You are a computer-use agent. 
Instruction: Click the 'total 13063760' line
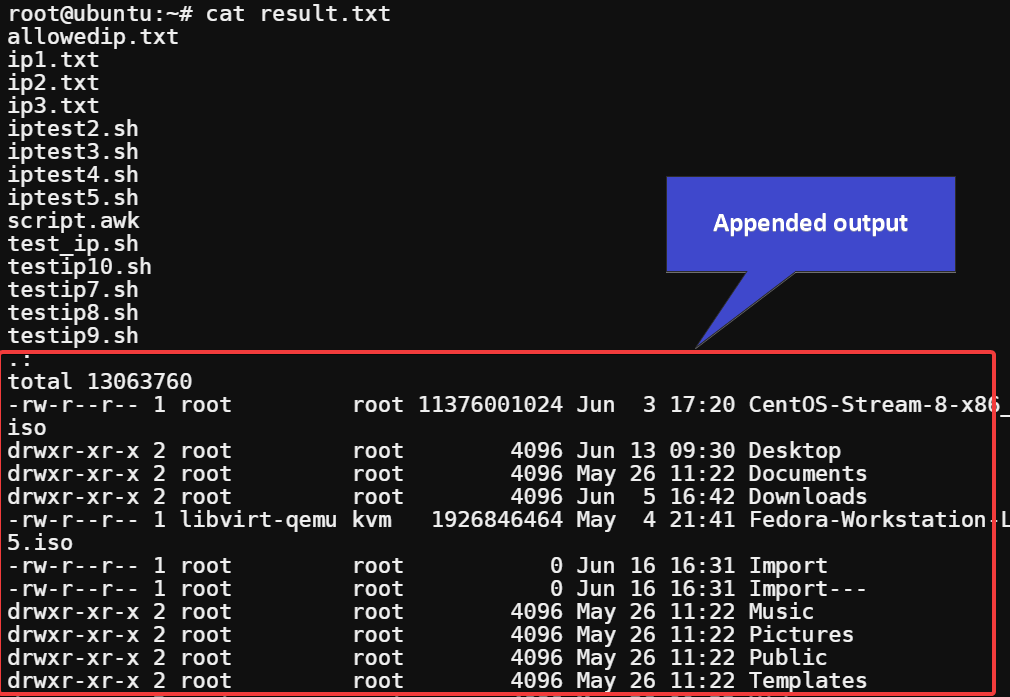100,381
